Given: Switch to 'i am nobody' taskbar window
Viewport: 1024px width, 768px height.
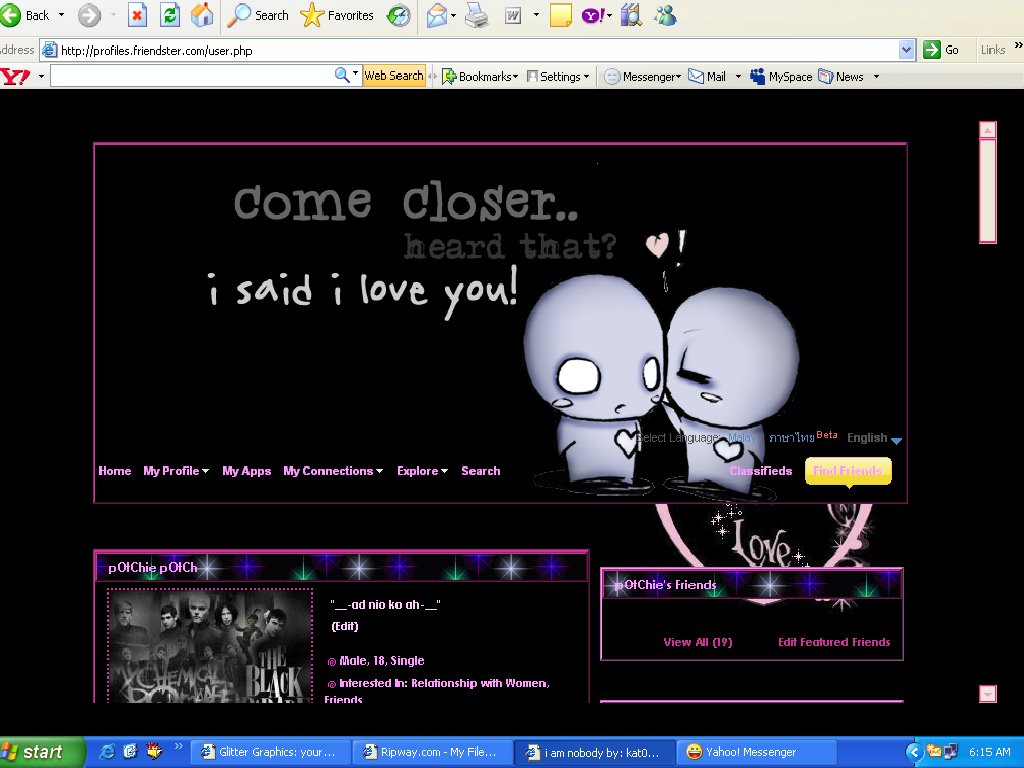Looking at the screenshot, I should (x=594, y=752).
